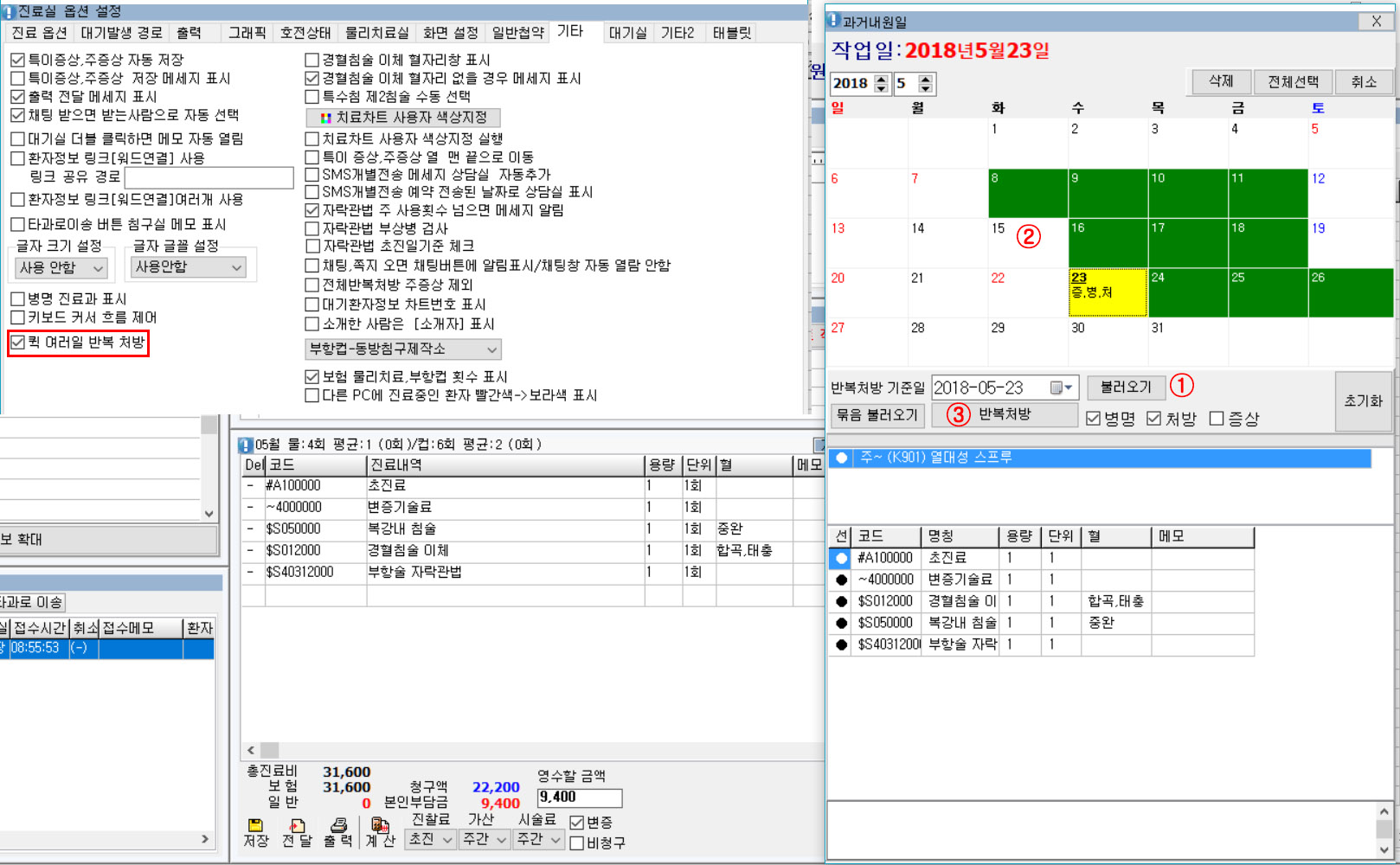The image size is (1400, 865).
Task: Switch to the 물리치료실 tab
Action: [376, 33]
